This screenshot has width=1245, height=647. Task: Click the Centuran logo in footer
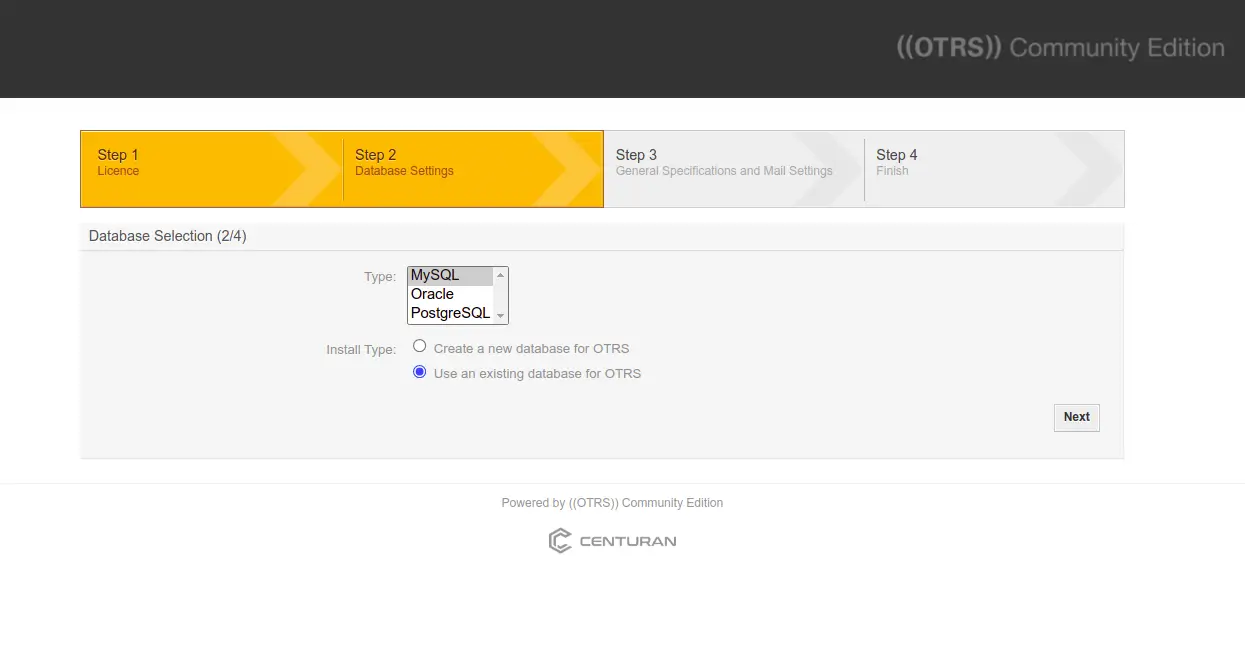612,541
